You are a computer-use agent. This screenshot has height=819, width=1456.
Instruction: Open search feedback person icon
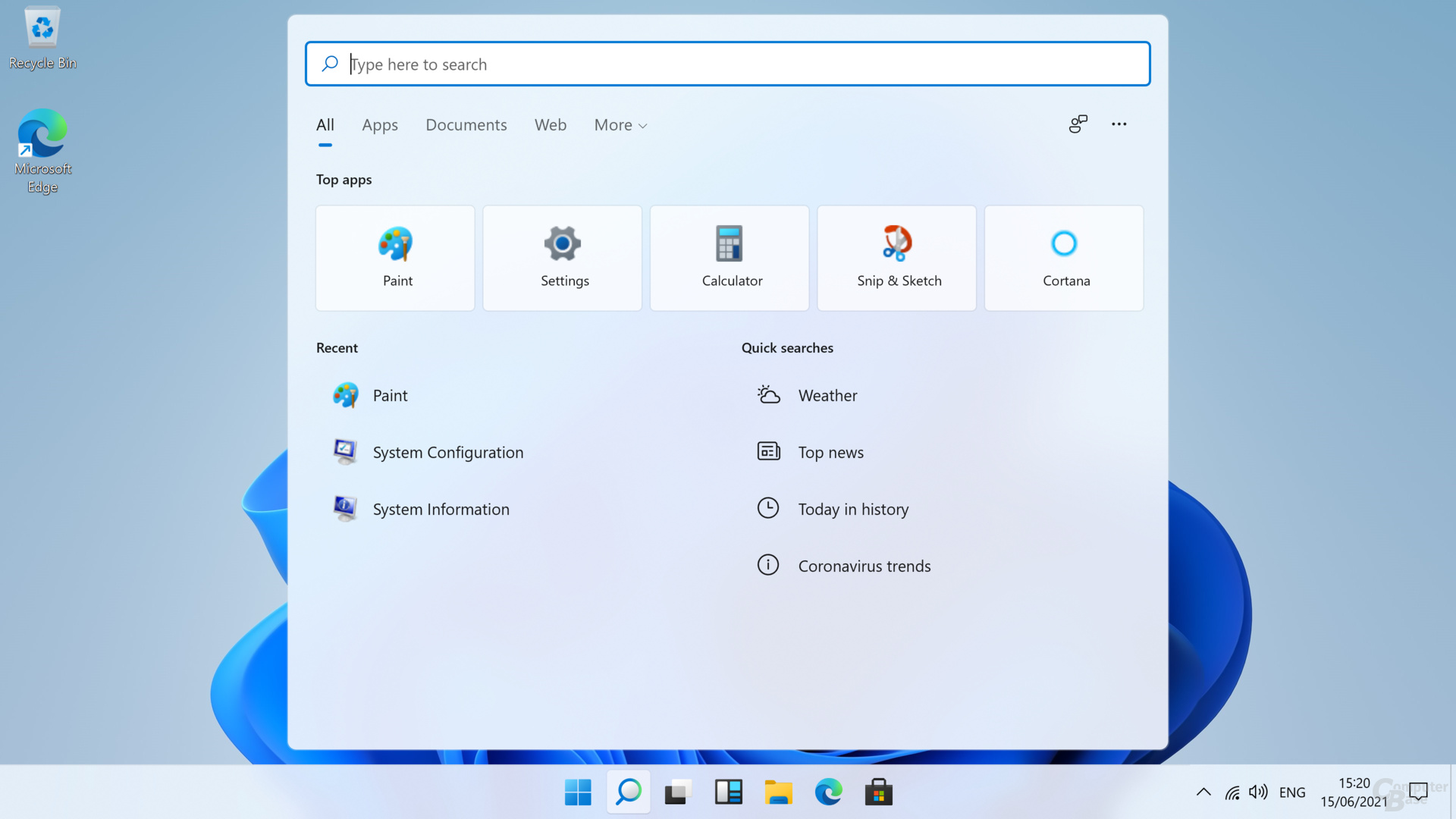(x=1078, y=124)
